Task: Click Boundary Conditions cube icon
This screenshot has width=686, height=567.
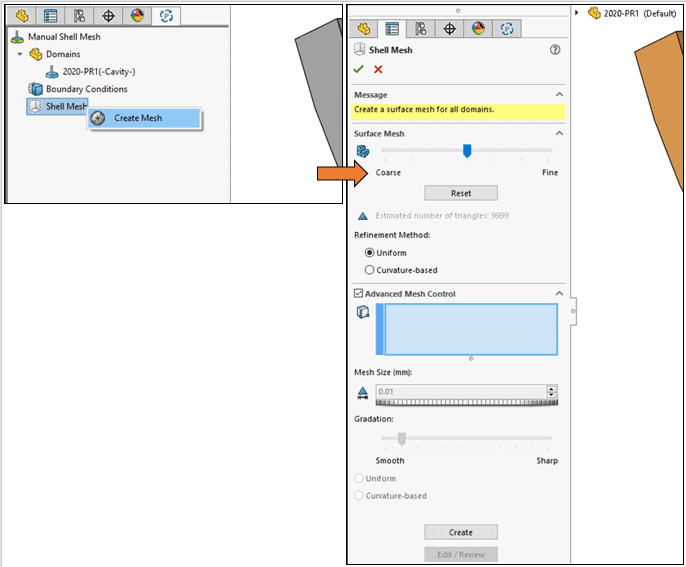Action: point(35,89)
